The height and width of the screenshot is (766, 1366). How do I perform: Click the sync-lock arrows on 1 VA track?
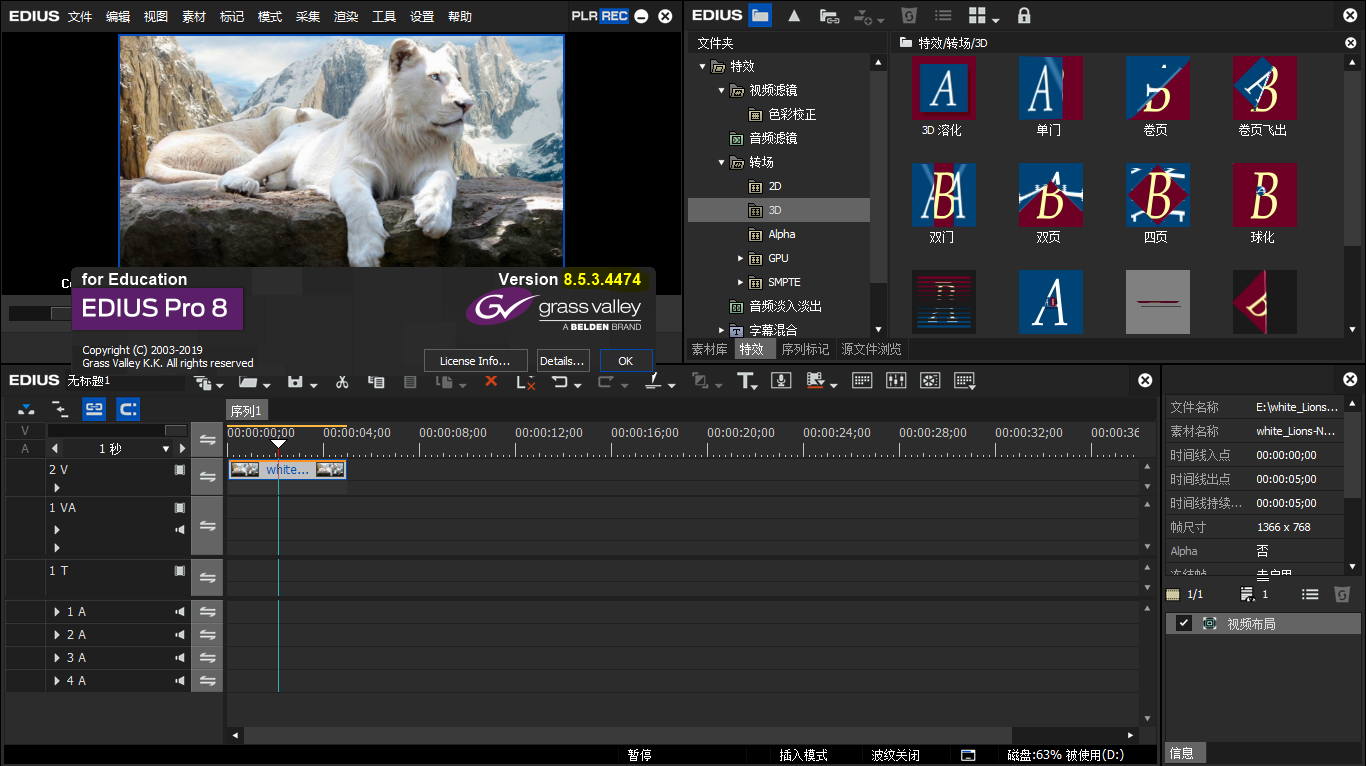(x=207, y=527)
